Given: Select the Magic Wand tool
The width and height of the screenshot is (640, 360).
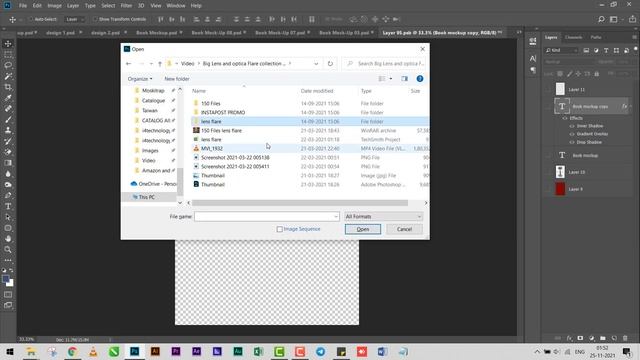Looking at the screenshot, I should pos(8,76).
